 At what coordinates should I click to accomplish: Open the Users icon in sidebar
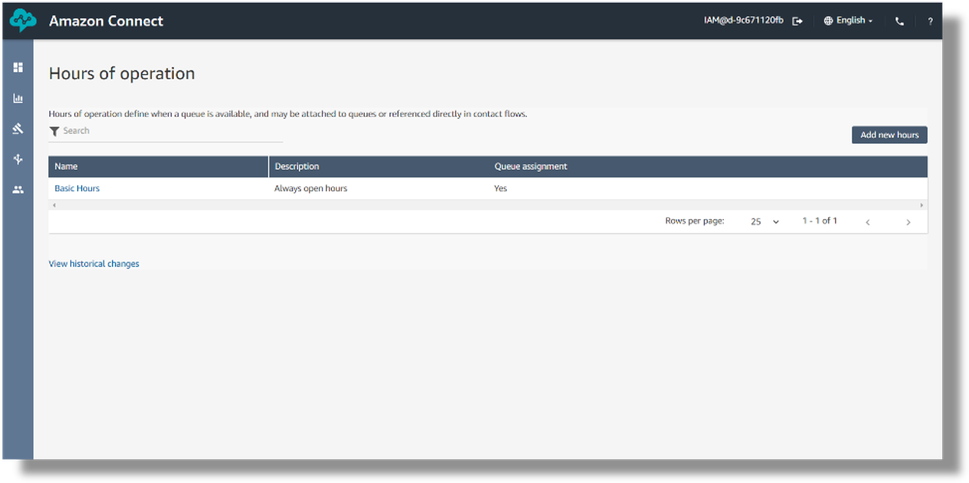point(17,189)
